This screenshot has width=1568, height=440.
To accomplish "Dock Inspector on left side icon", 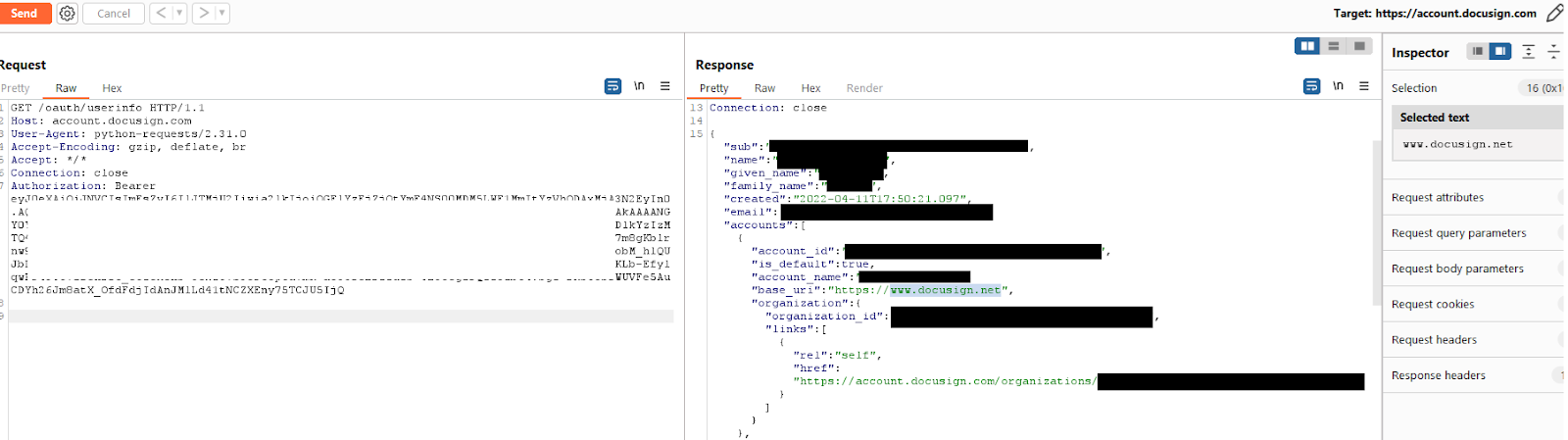I will 1478,52.
